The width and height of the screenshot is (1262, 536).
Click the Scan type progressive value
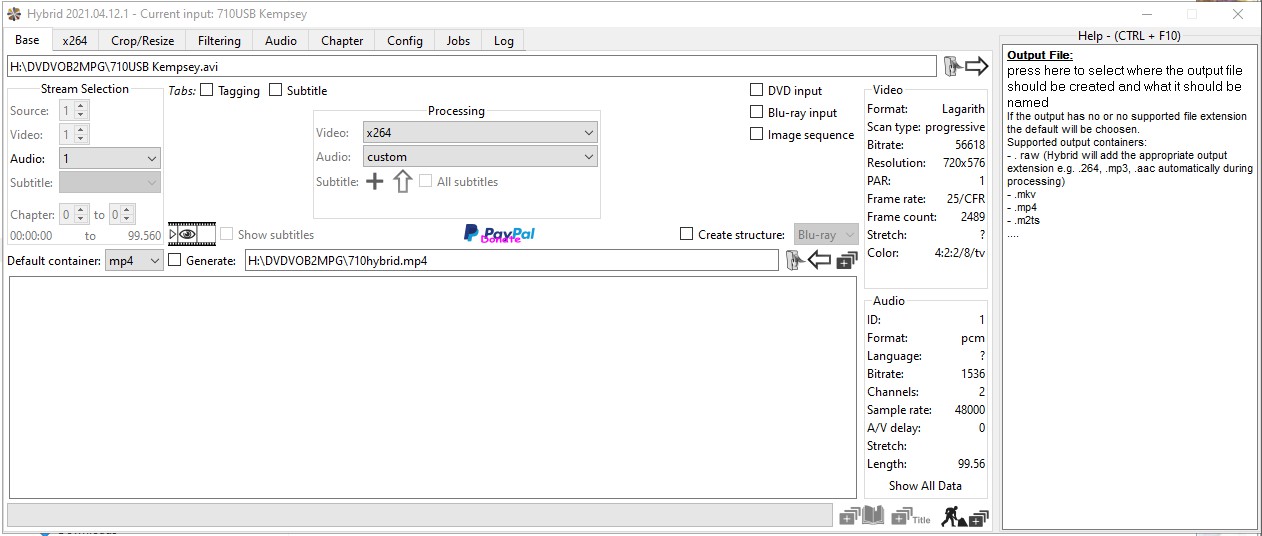coord(955,127)
